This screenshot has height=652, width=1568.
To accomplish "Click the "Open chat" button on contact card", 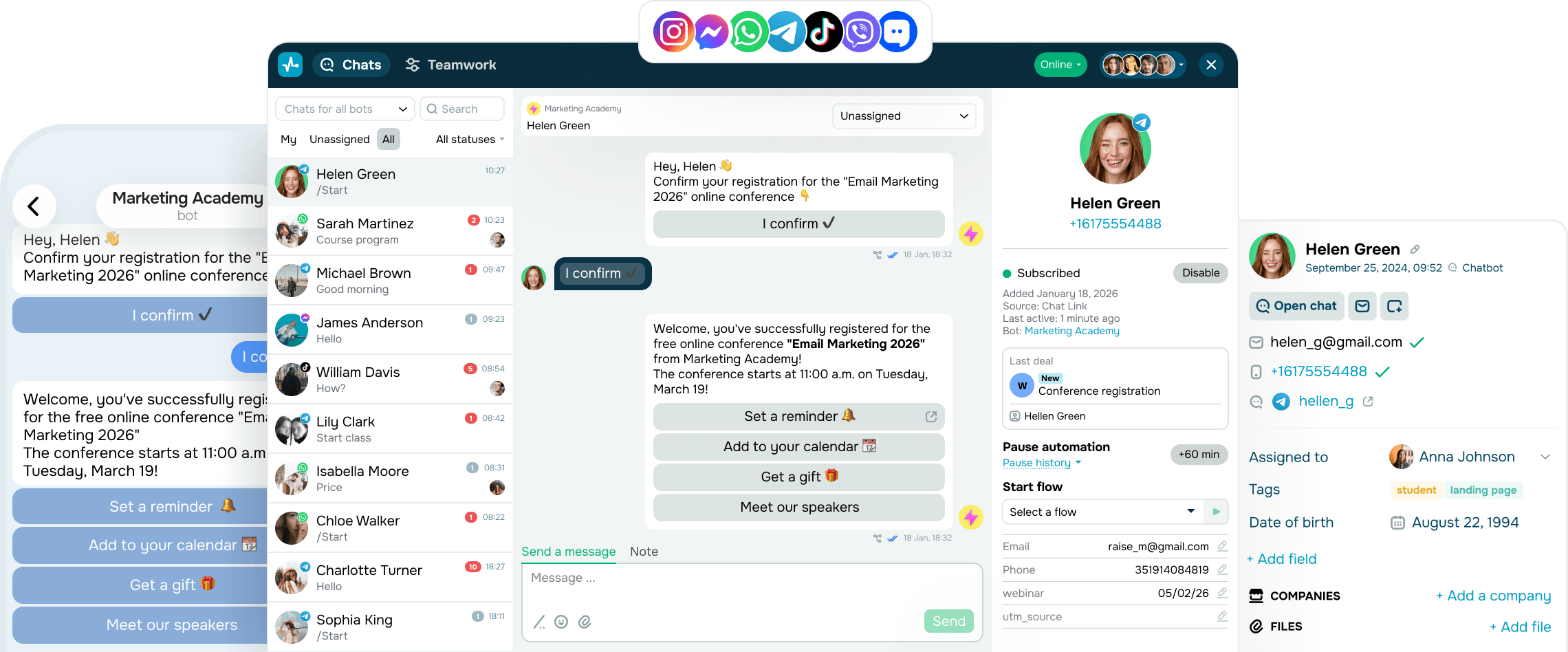I will [1296, 306].
